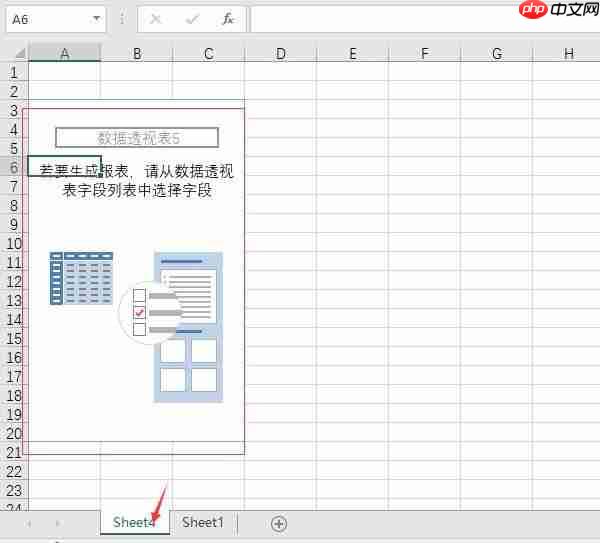Open the Name Box dropdown arrow
This screenshot has height=543, width=600.
97,18
